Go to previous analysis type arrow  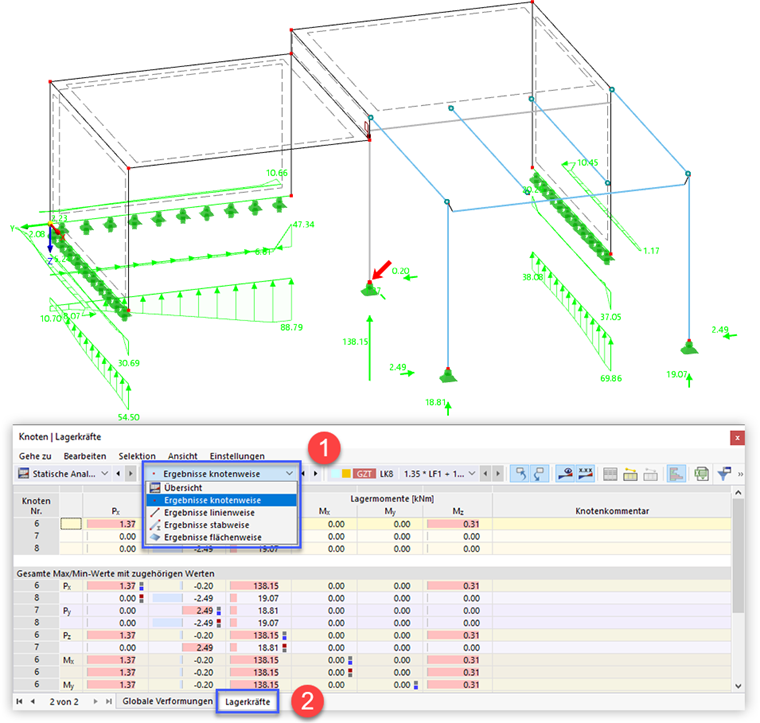click(x=118, y=473)
